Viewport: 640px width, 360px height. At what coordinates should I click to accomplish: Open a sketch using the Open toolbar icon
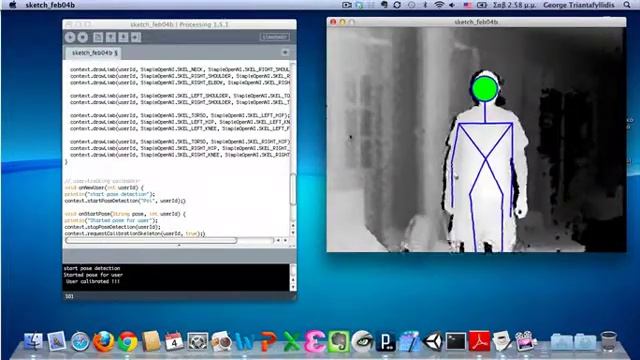click(111, 37)
